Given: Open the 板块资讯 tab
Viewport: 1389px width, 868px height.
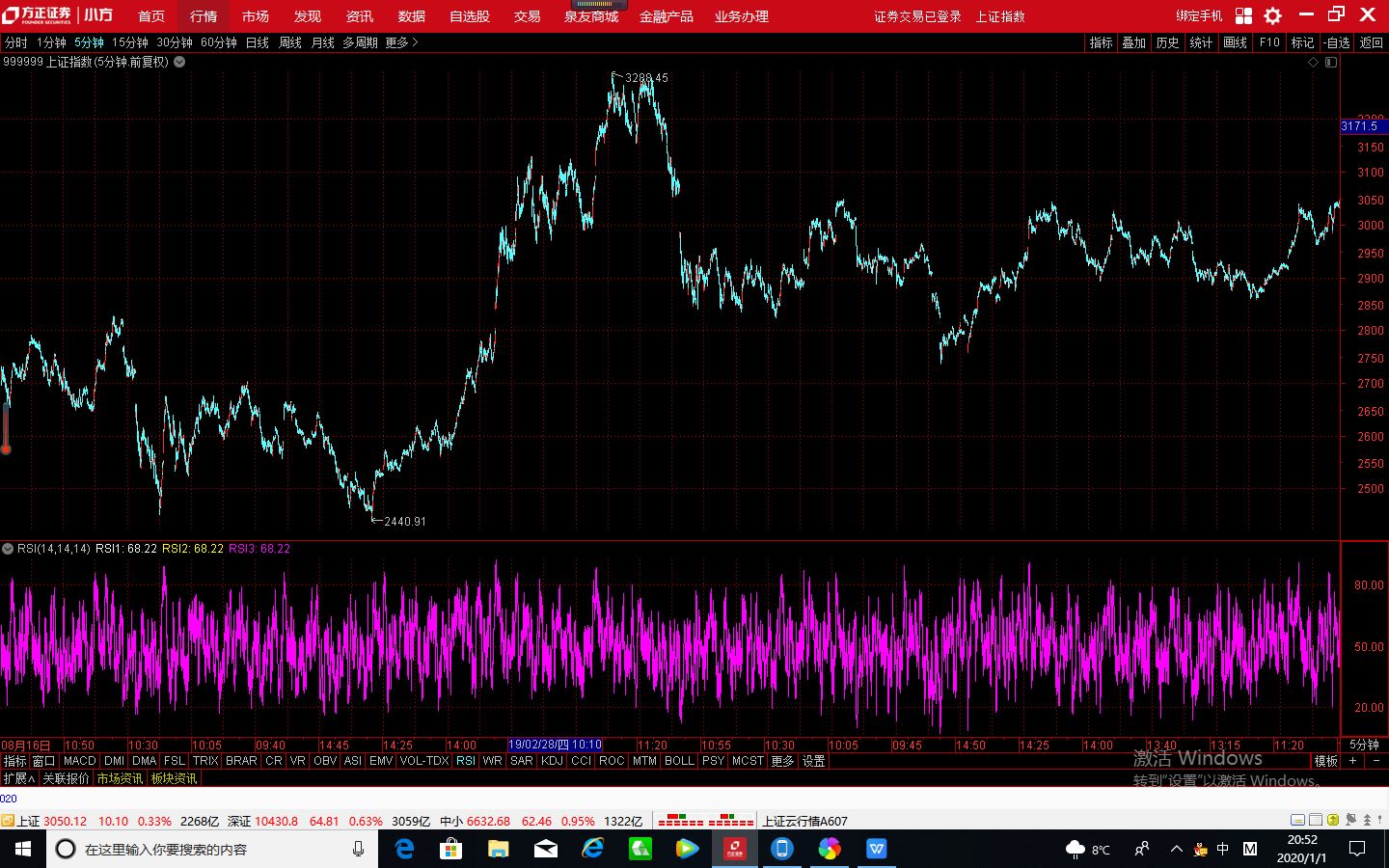Looking at the screenshot, I should pos(174,778).
